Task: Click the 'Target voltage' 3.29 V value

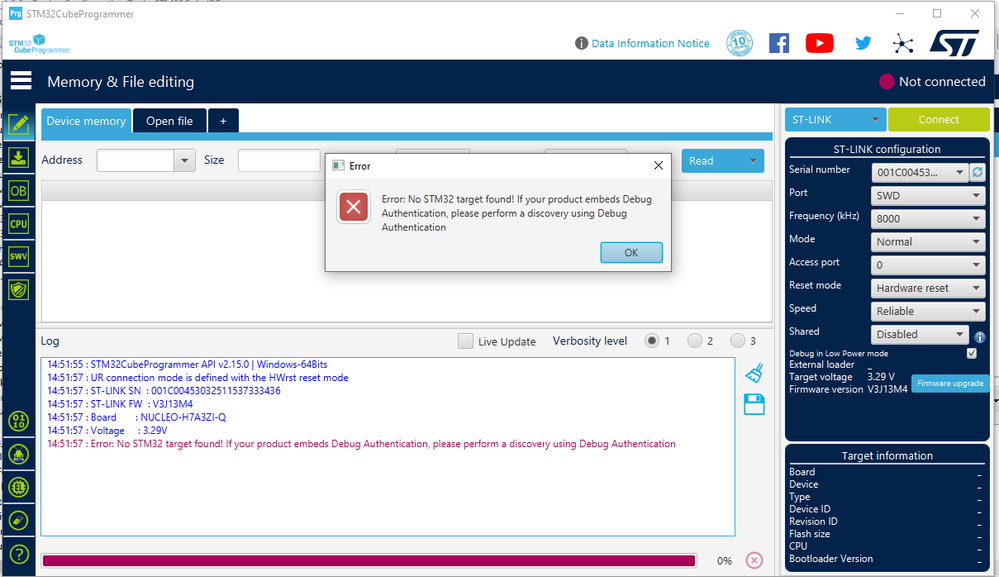Action: [881, 376]
